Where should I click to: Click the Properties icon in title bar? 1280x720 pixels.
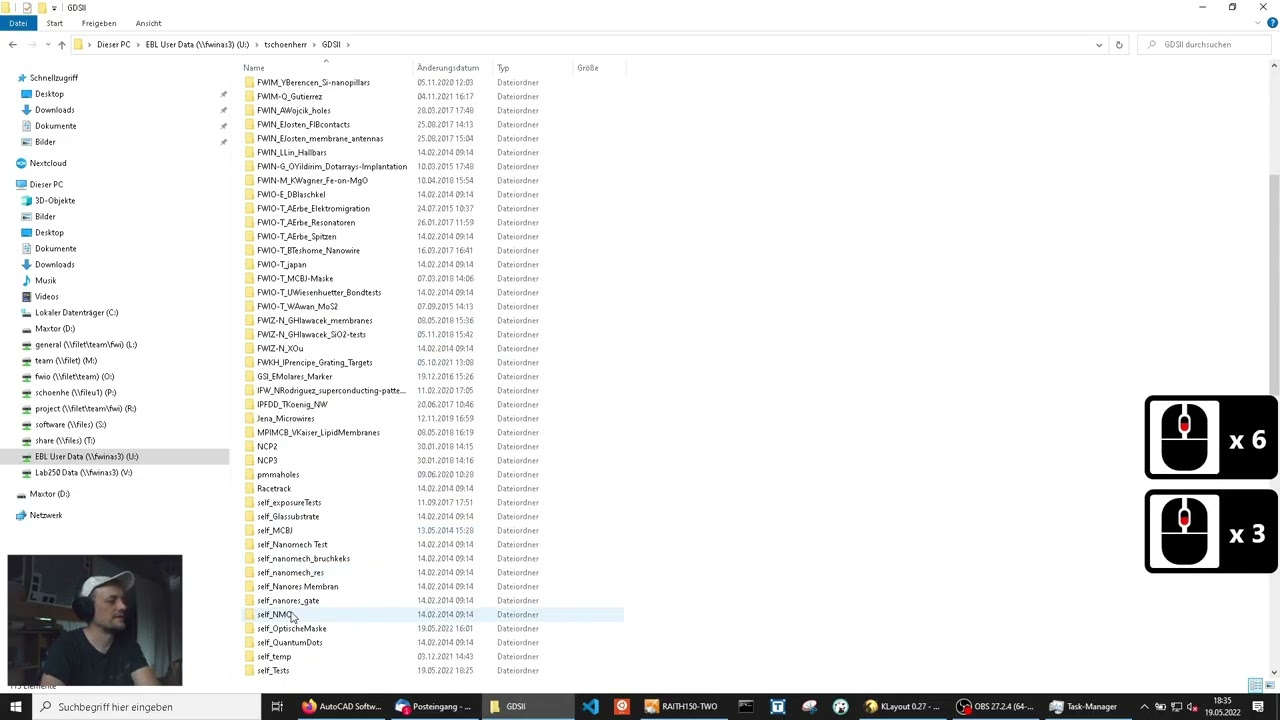pos(26,7)
